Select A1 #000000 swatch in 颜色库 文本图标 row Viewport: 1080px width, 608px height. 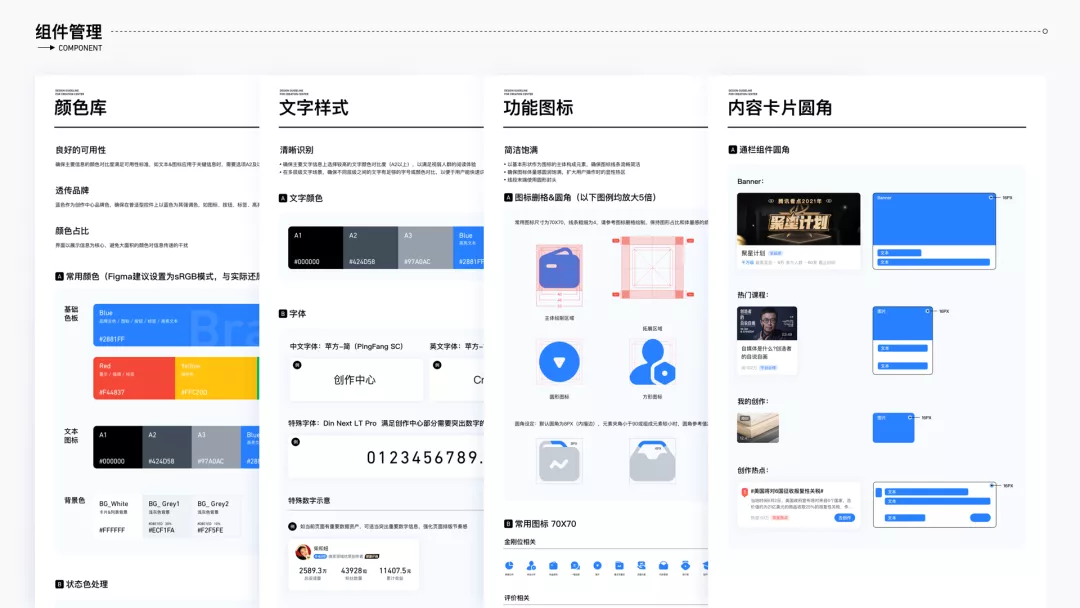point(118,447)
